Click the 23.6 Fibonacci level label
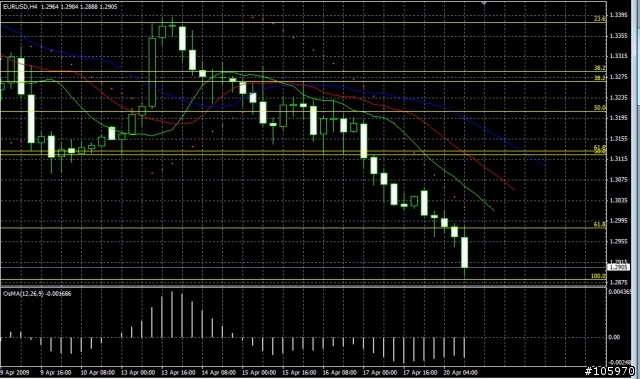640x379 pixels. [600, 18]
